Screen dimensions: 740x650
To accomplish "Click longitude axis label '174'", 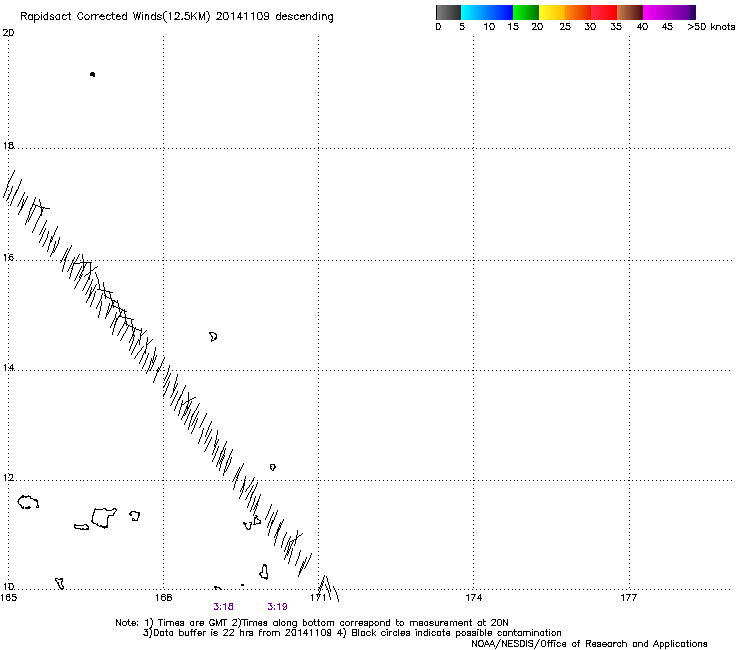I will (473, 598).
